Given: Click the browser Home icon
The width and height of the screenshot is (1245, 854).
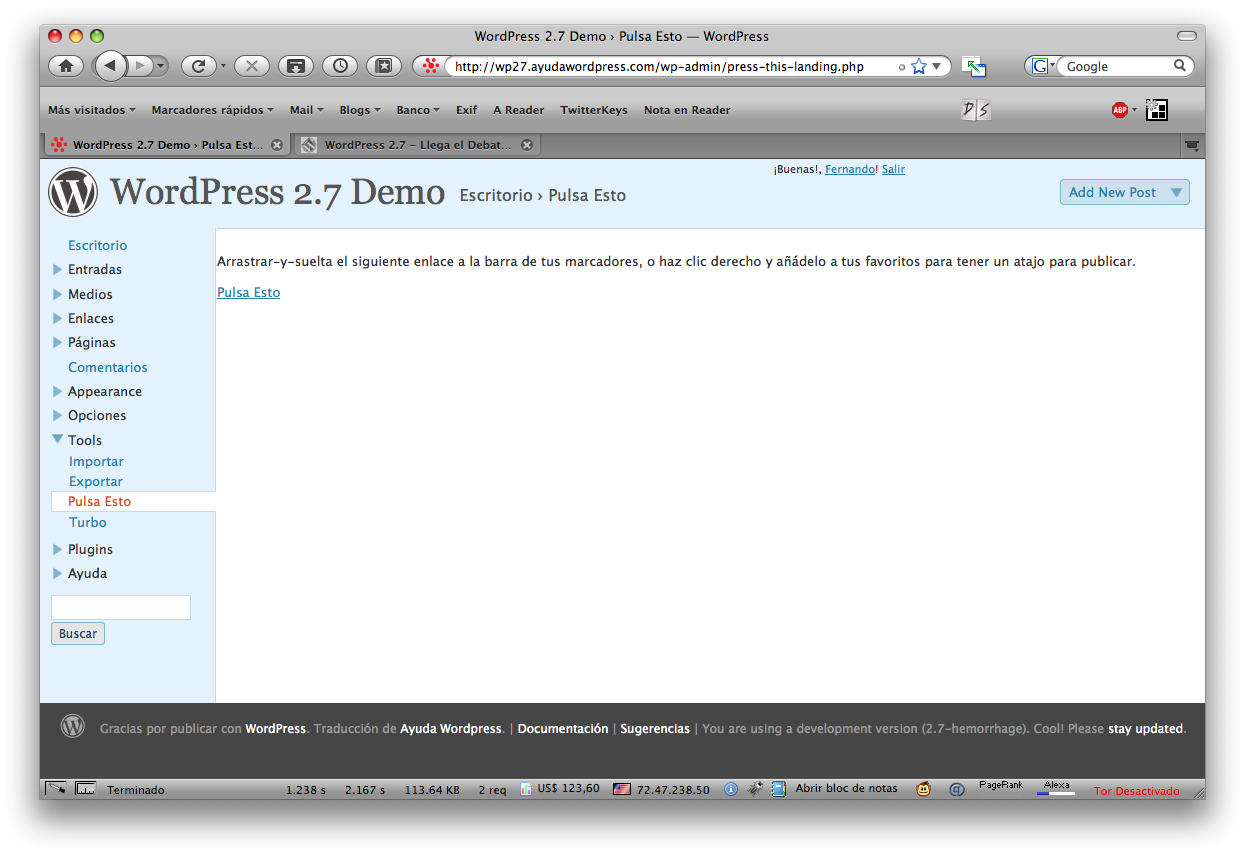Looking at the screenshot, I should [x=65, y=66].
